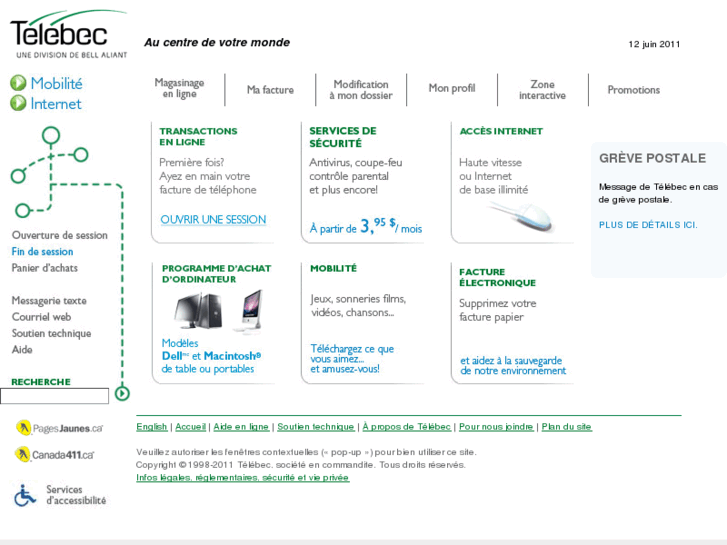Open the Mon profil menu
The image size is (727, 545).
[x=452, y=88]
